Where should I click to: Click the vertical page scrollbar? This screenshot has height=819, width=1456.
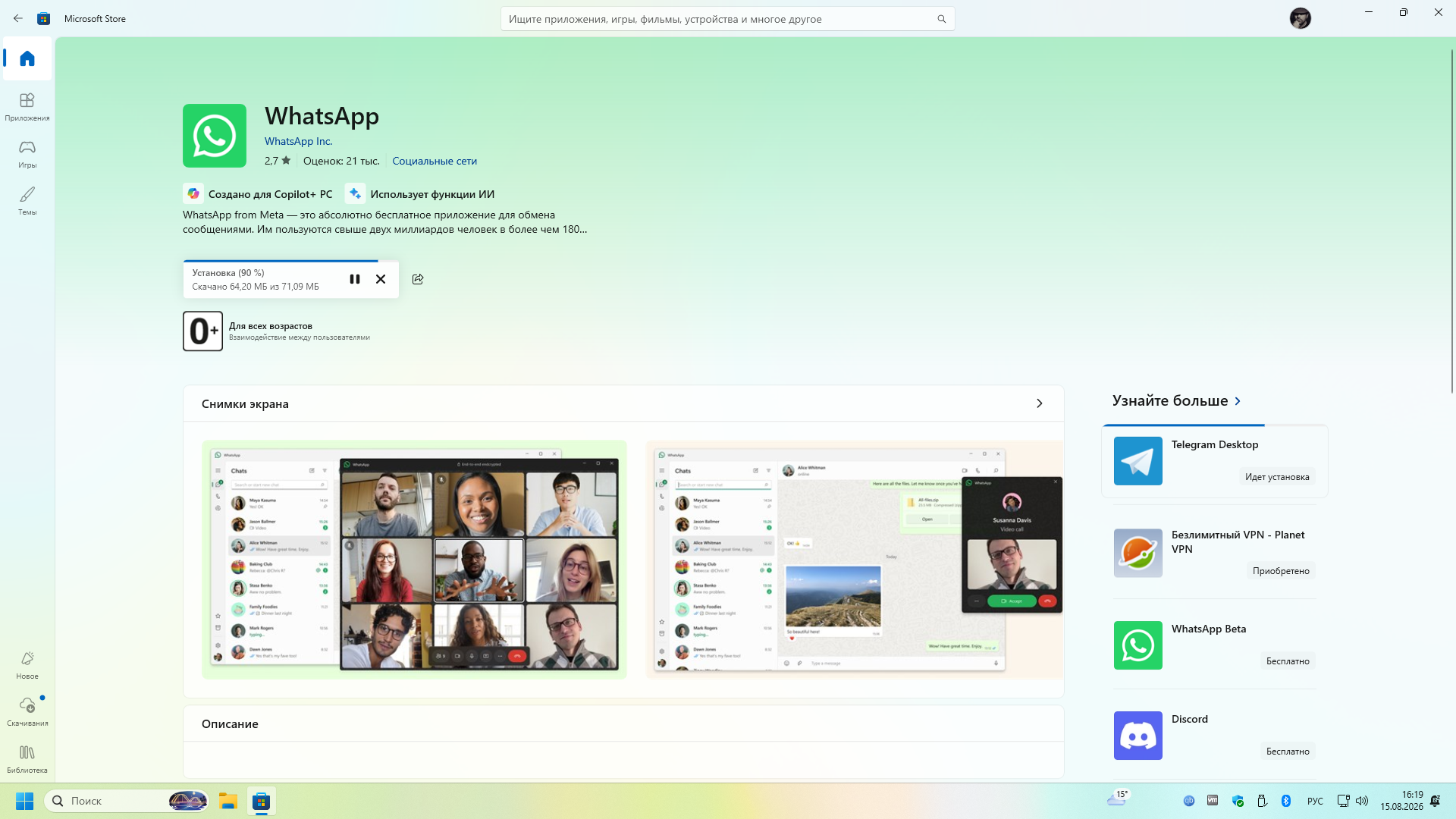(x=1452, y=220)
